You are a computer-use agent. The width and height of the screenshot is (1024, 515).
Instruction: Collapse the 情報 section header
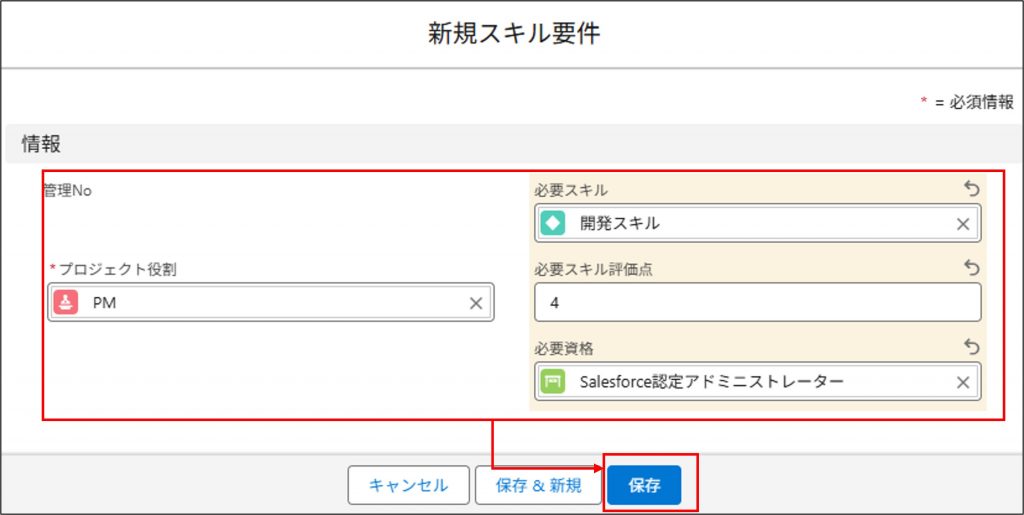(42, 144)
